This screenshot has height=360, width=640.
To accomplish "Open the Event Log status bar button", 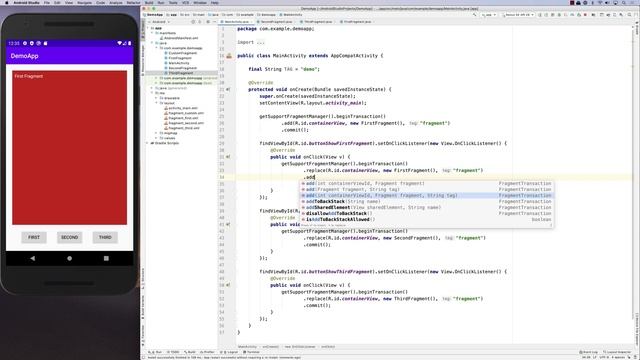I will (x=589, y=352).
